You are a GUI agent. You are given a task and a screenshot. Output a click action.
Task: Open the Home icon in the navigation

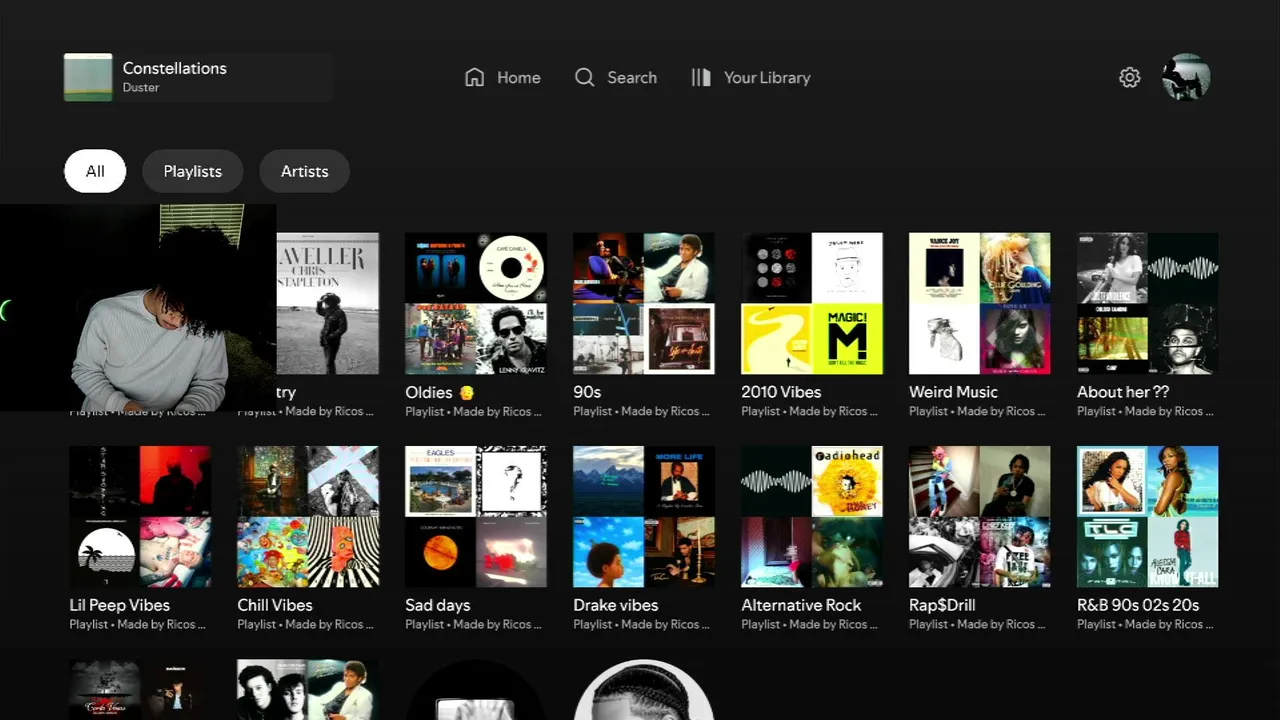[x=475, y=77]
